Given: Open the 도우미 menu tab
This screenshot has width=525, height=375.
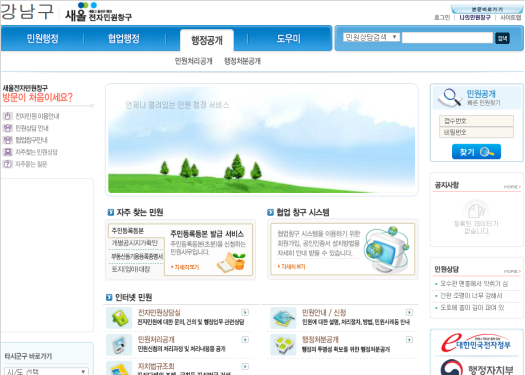Looking at the screenshot, I should [x=288, y=39].
